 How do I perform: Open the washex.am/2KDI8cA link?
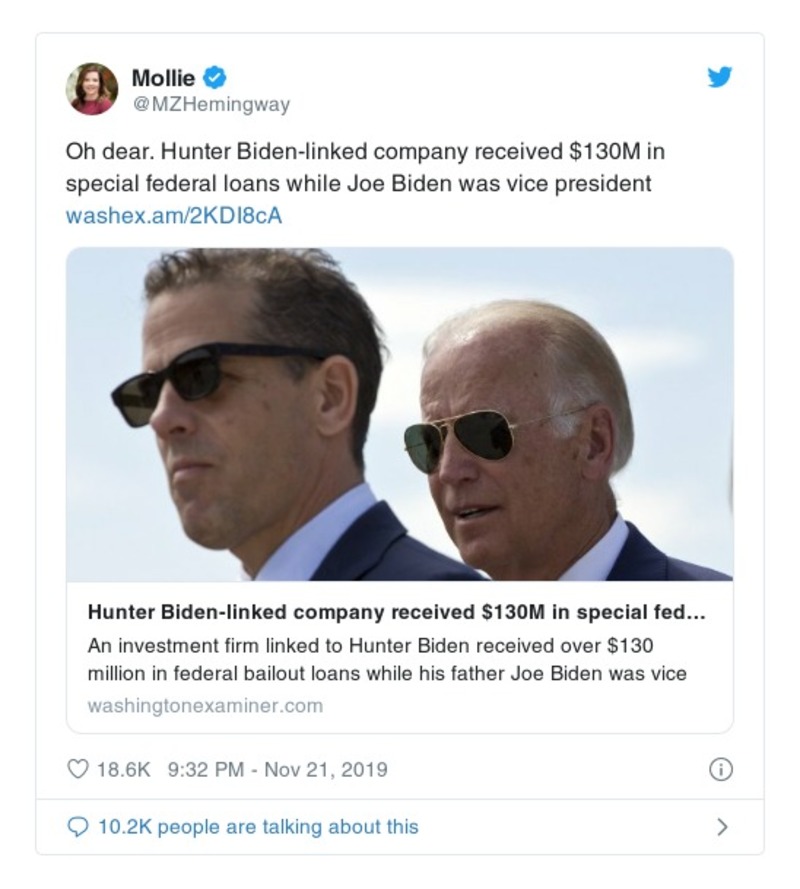pyautogui.click(x=174, y=215)
